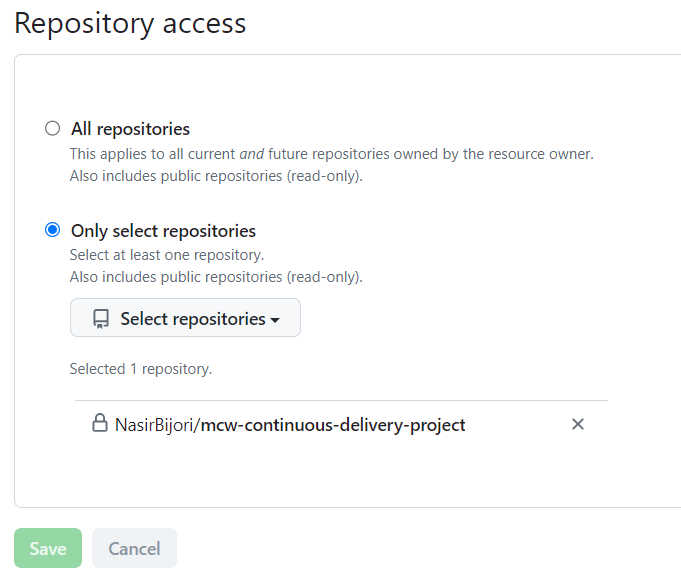The height and width of the screenshot is (581, 681).
Task: Click the All repositories label text
Action: [x=130, y=129]
